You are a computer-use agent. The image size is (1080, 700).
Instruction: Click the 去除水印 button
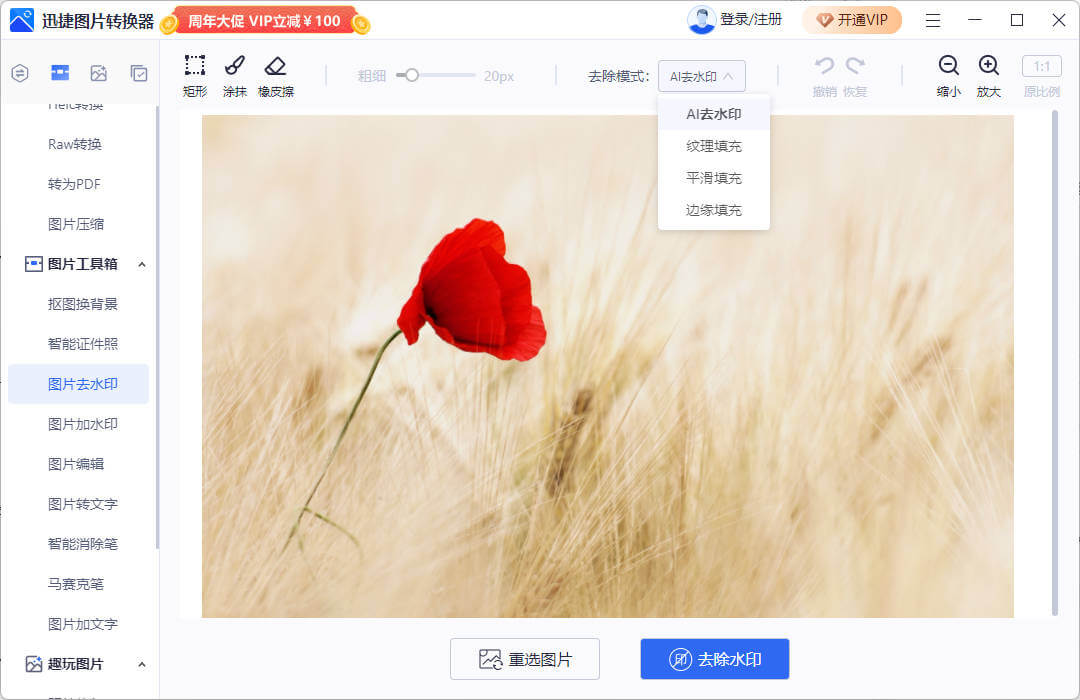tap(714, 659)
